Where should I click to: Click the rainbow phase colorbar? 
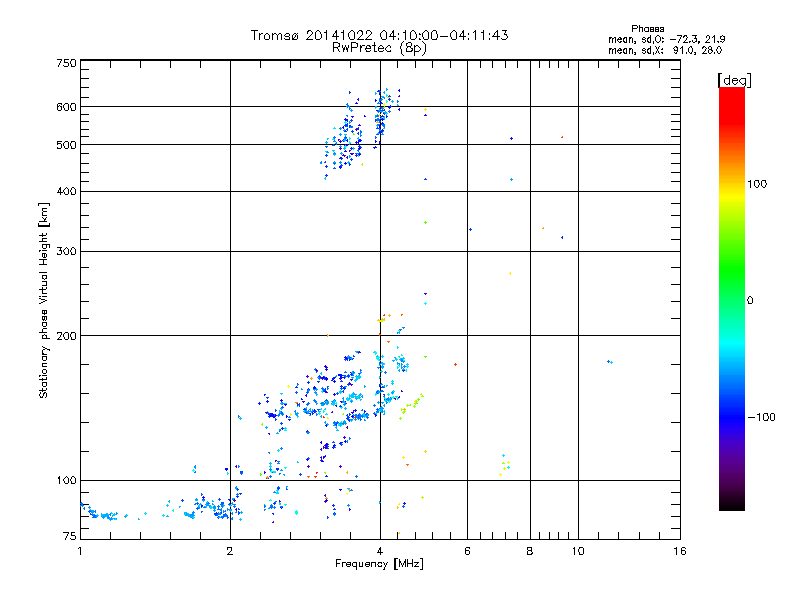coord(732,299)
